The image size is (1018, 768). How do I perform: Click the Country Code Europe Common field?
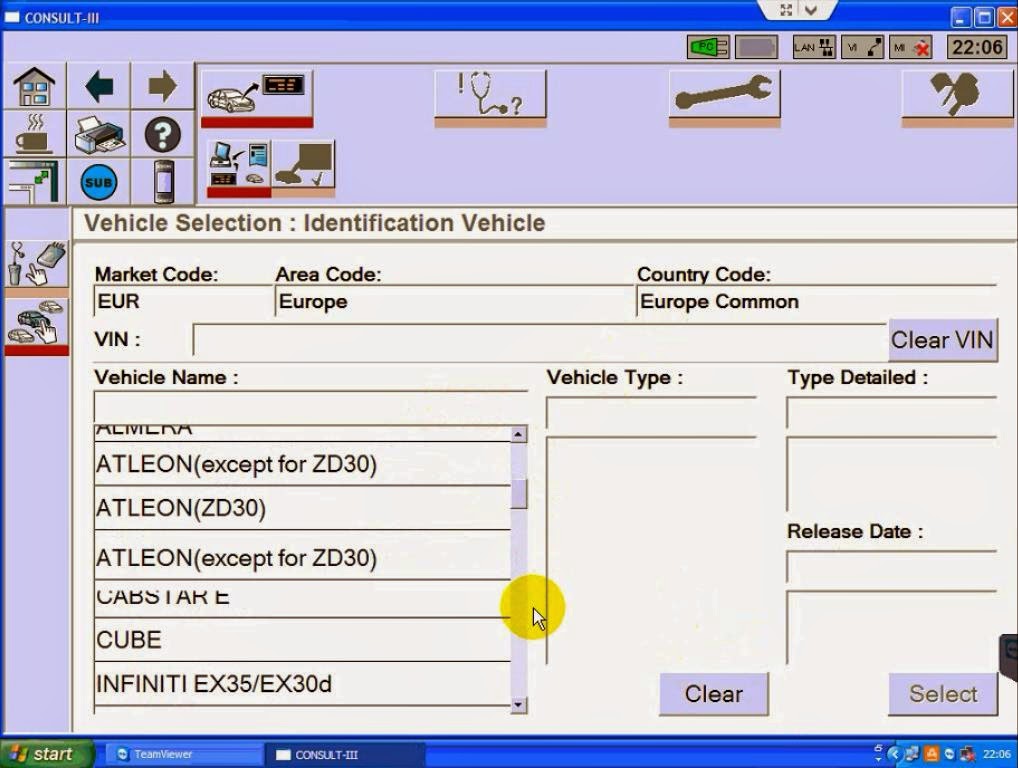pyautogui.click(x=817, y=302)
